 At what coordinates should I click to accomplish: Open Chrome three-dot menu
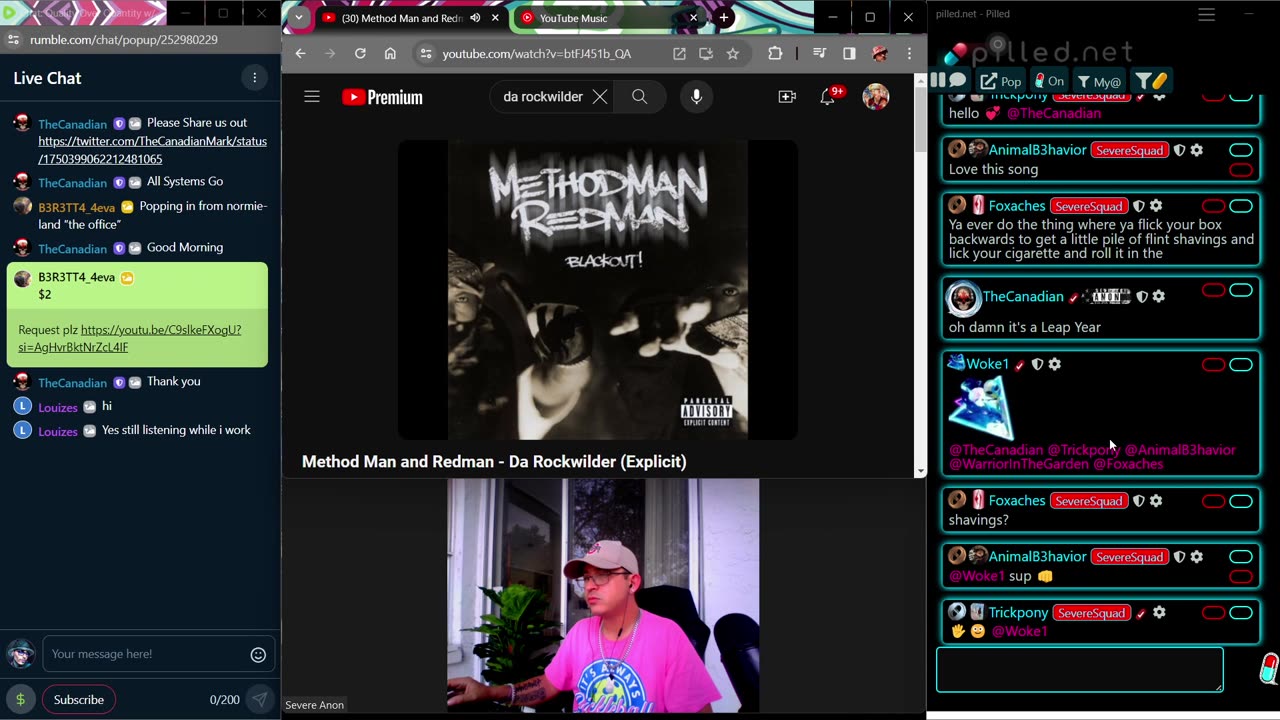909,53
